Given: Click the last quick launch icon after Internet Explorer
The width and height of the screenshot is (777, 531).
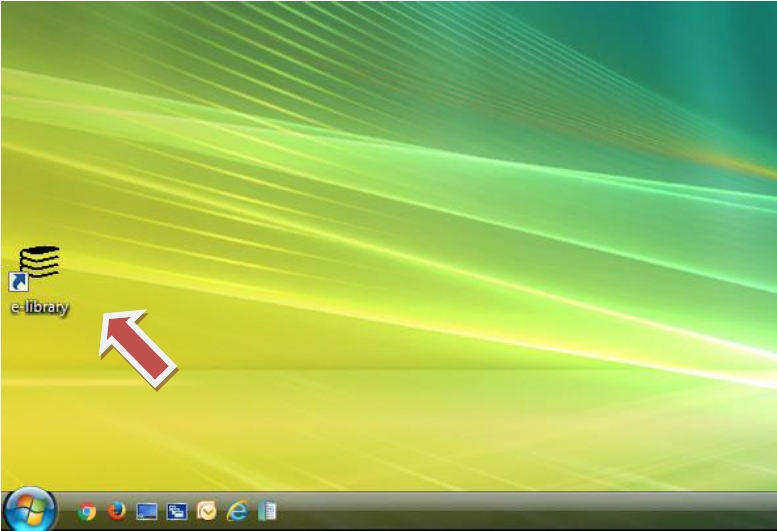Looking at the screenshot, I should 265,511.
